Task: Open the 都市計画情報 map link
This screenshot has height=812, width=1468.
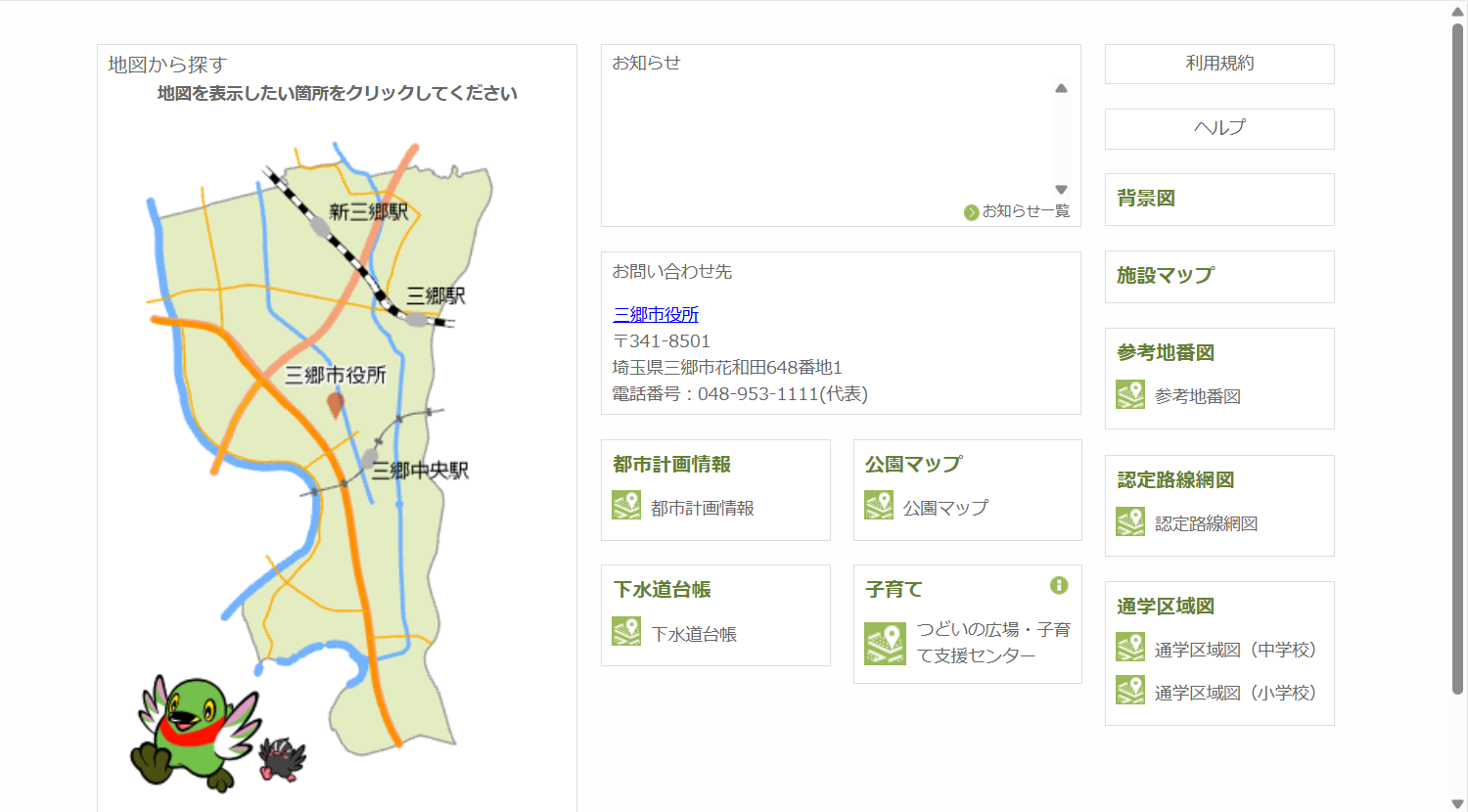Action: tap(703, 508)
